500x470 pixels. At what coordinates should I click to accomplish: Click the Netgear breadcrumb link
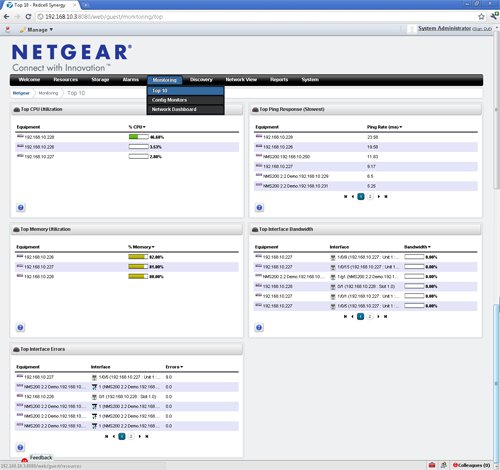(x=21, y=93)
